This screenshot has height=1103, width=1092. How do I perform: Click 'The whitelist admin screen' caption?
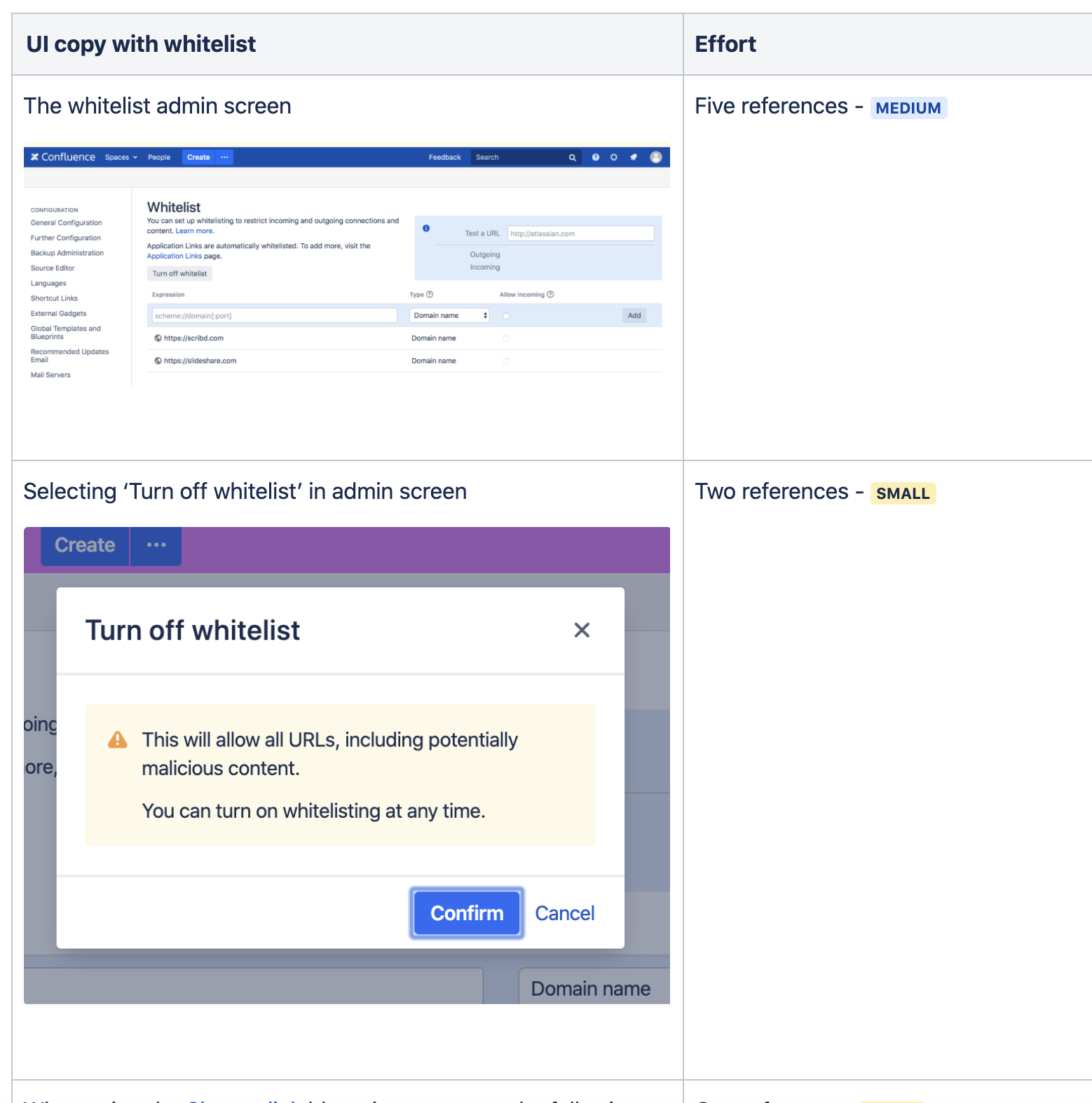(158, 107)
